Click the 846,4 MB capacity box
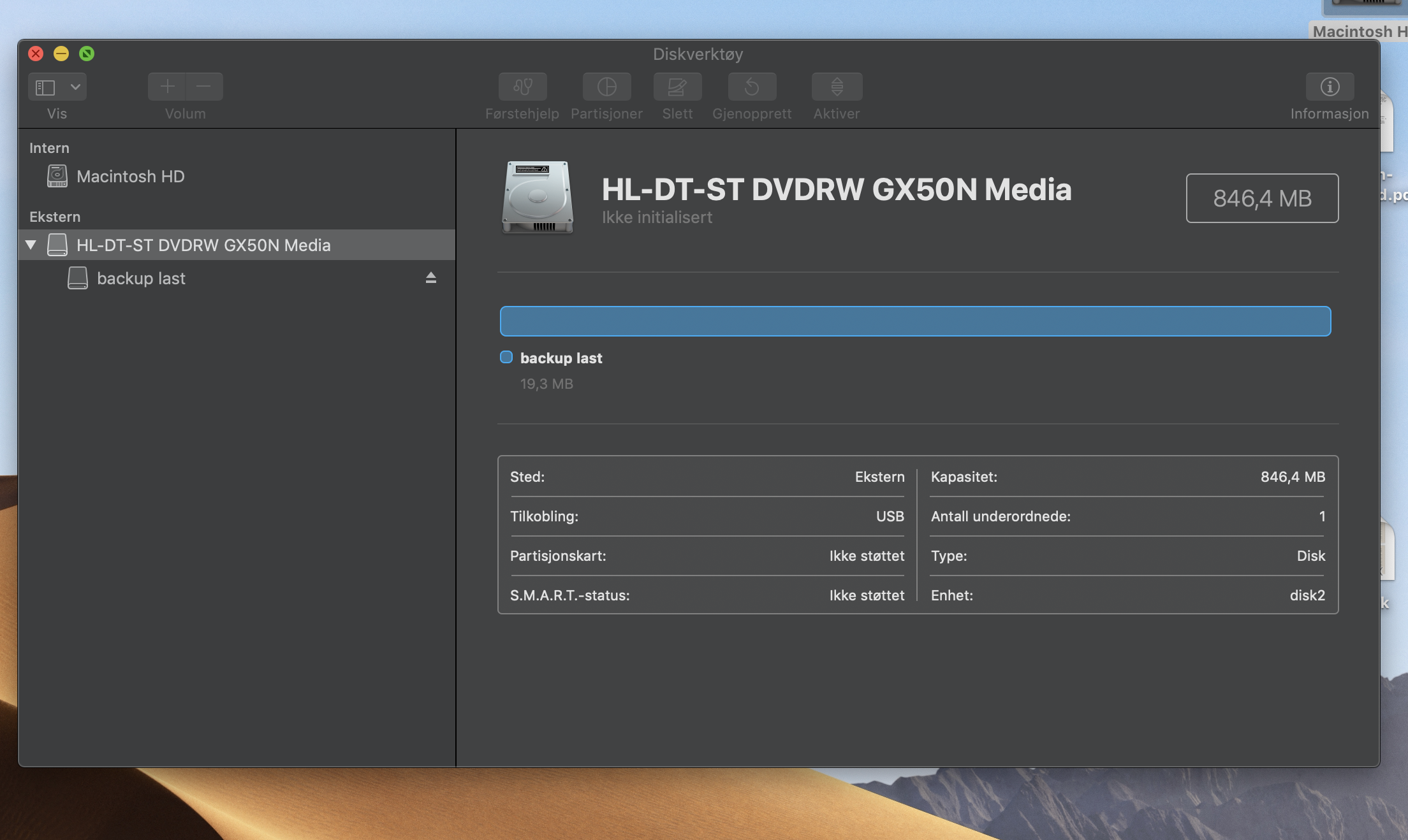1408x840 pixels. tap(1262, 198)
